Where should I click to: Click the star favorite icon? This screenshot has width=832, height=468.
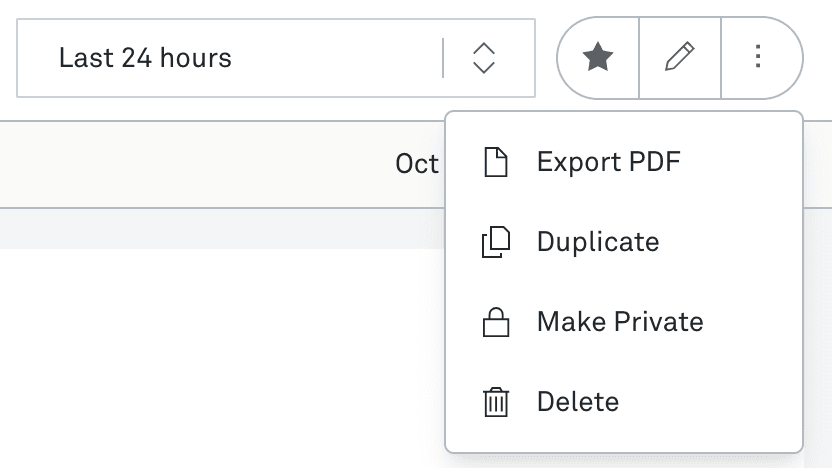coord(598,58)
